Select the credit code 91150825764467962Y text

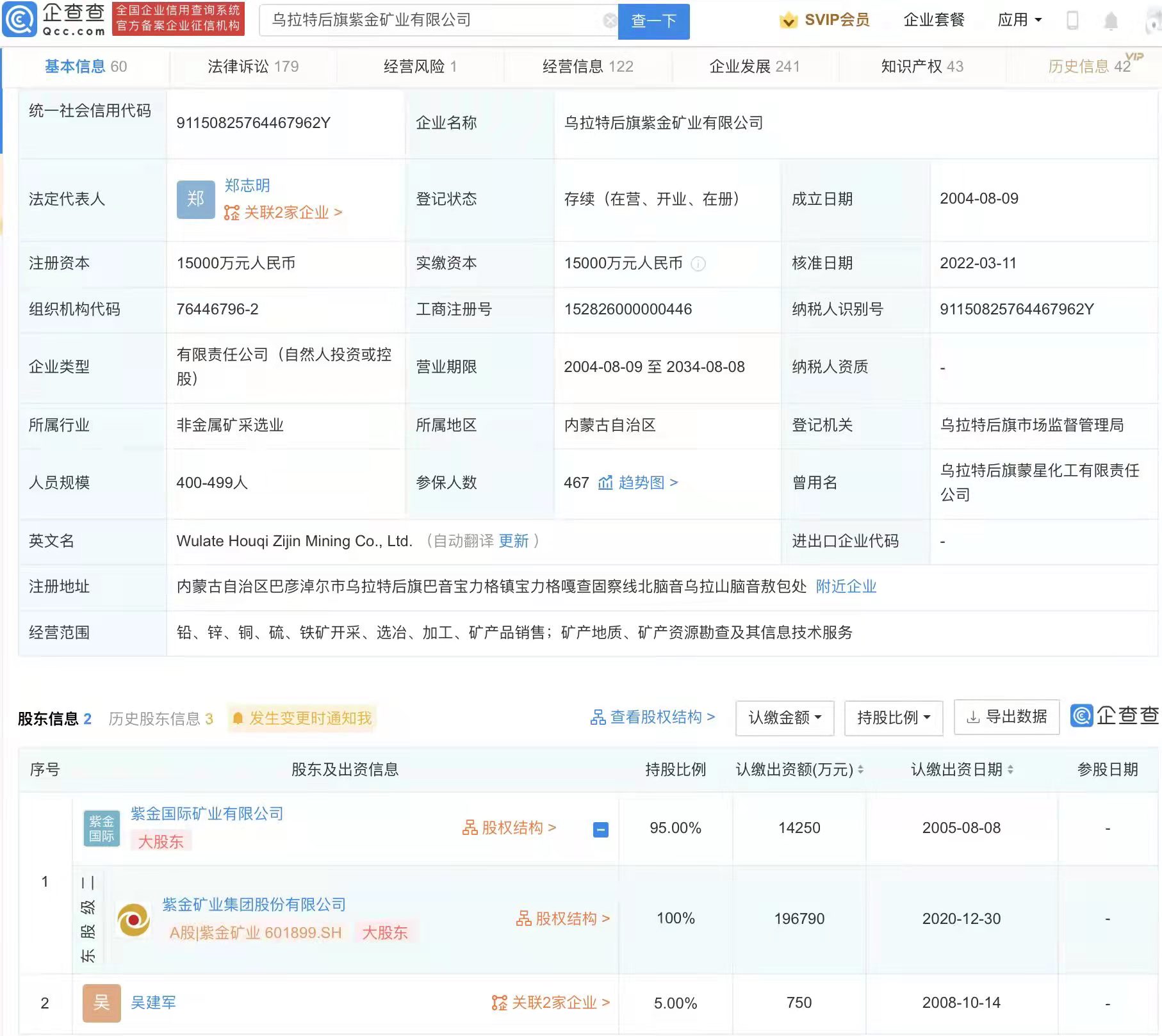254,123
